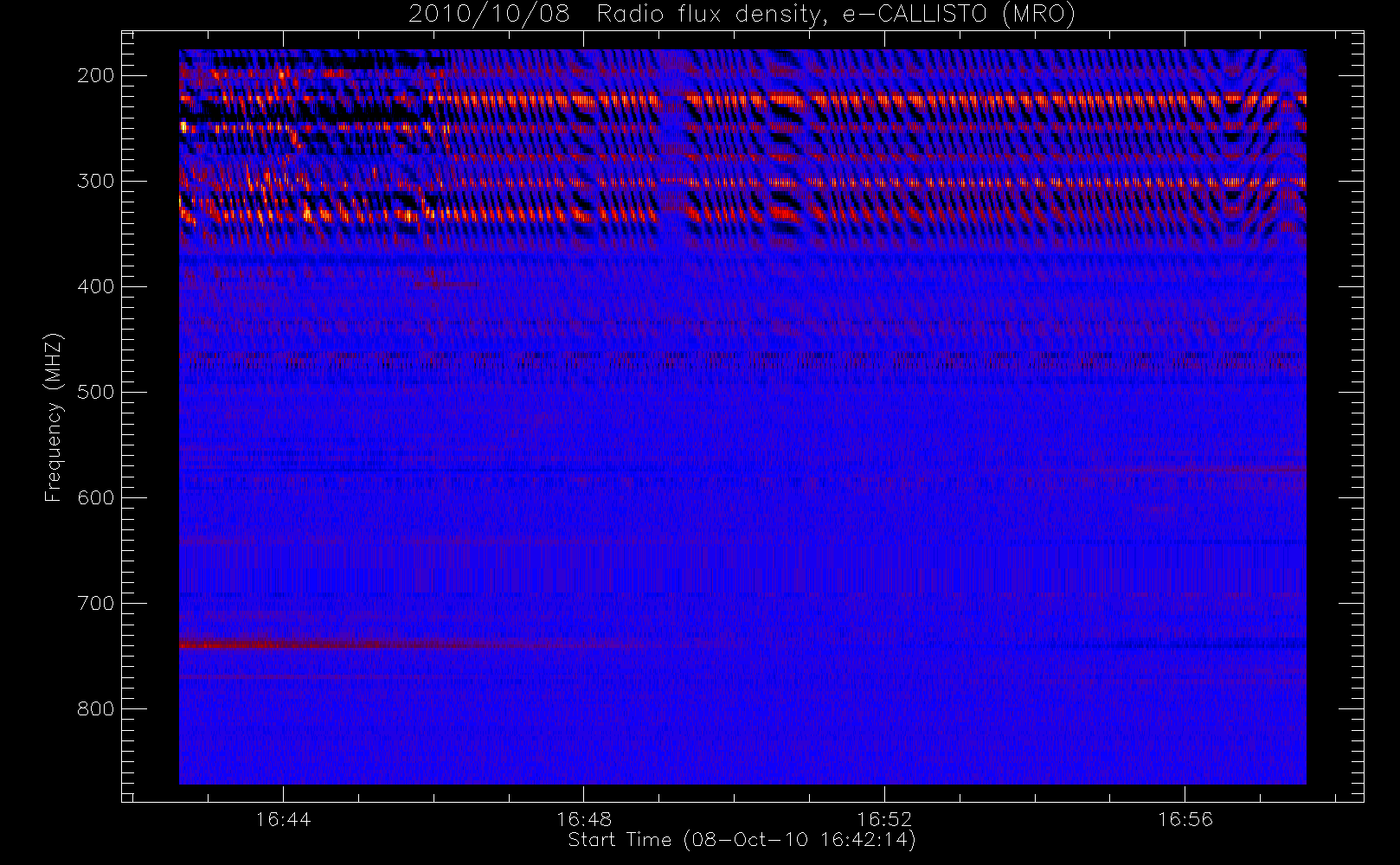Click the plot title 'Radio flux density, e-CALLISTO (MRO)'
Viewport: 1400px width, 865px height.
(x=836, y=15)
